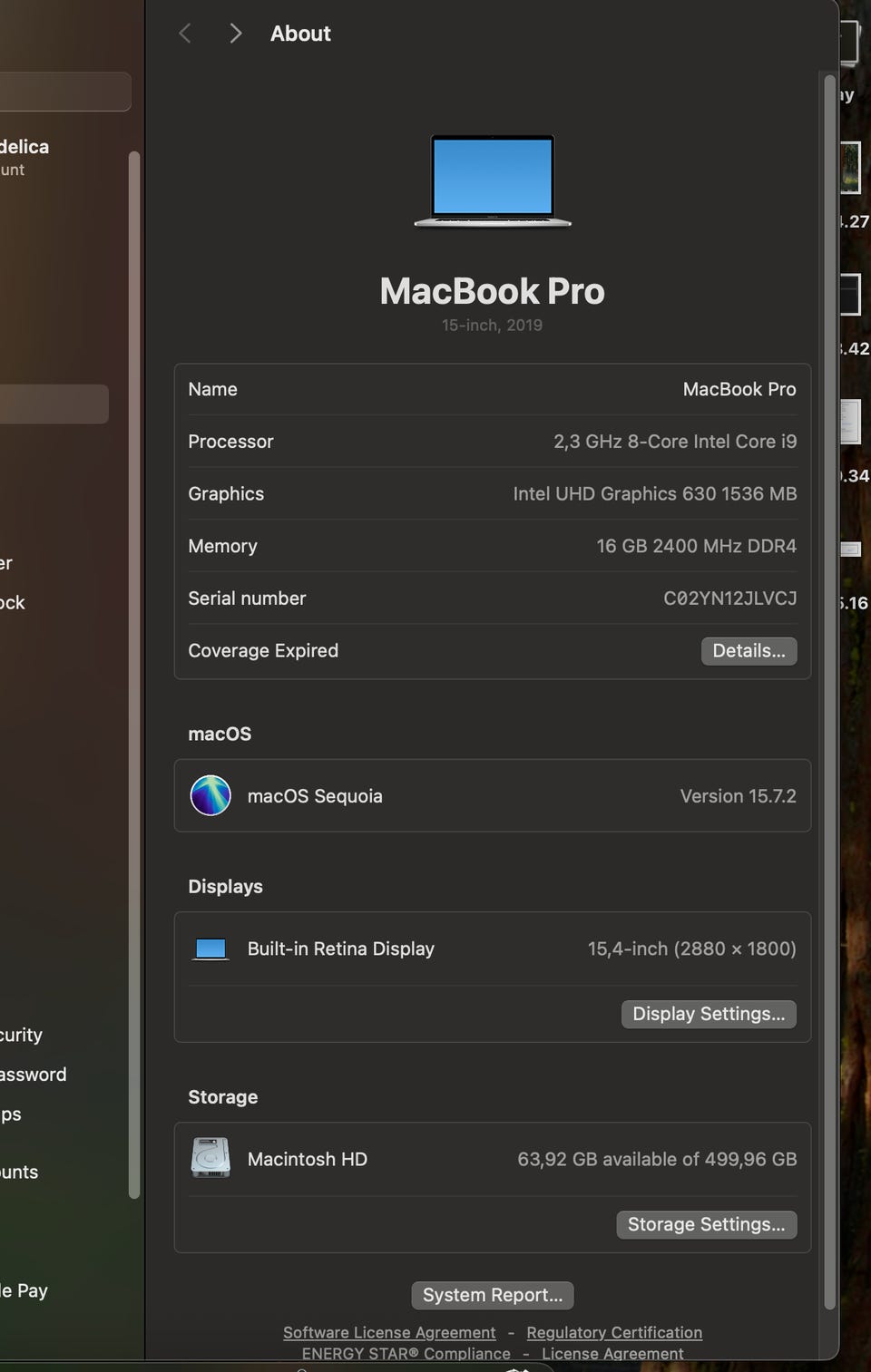This screenshot has width=871, height=1372.
Task: Click the desktop file thumbnail labelled .27
Action: click(x=850, y=168)
